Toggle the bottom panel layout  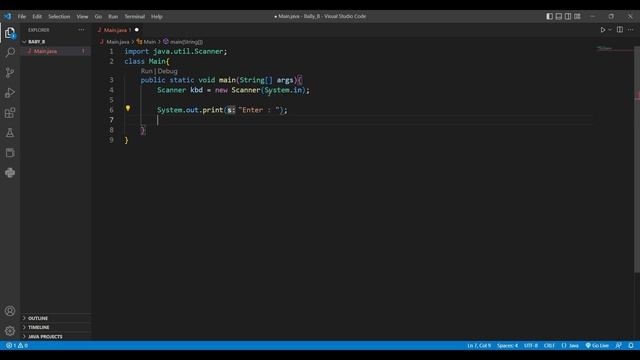pos(559,16)
